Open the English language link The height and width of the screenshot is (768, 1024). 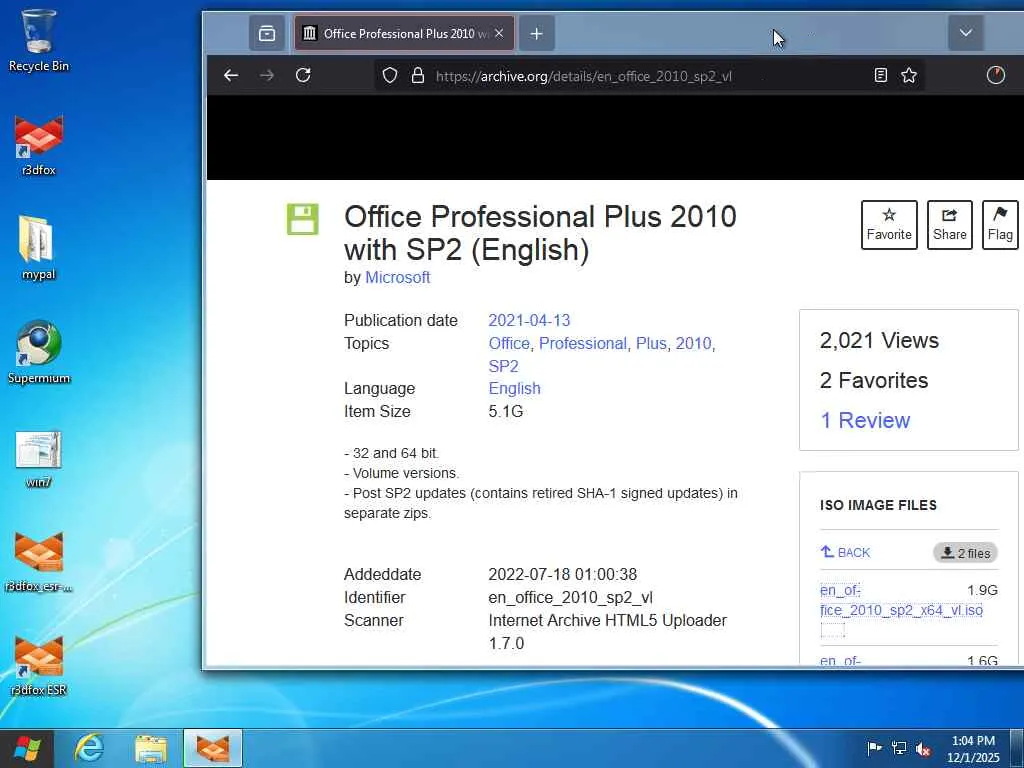[x=514, y=389]
